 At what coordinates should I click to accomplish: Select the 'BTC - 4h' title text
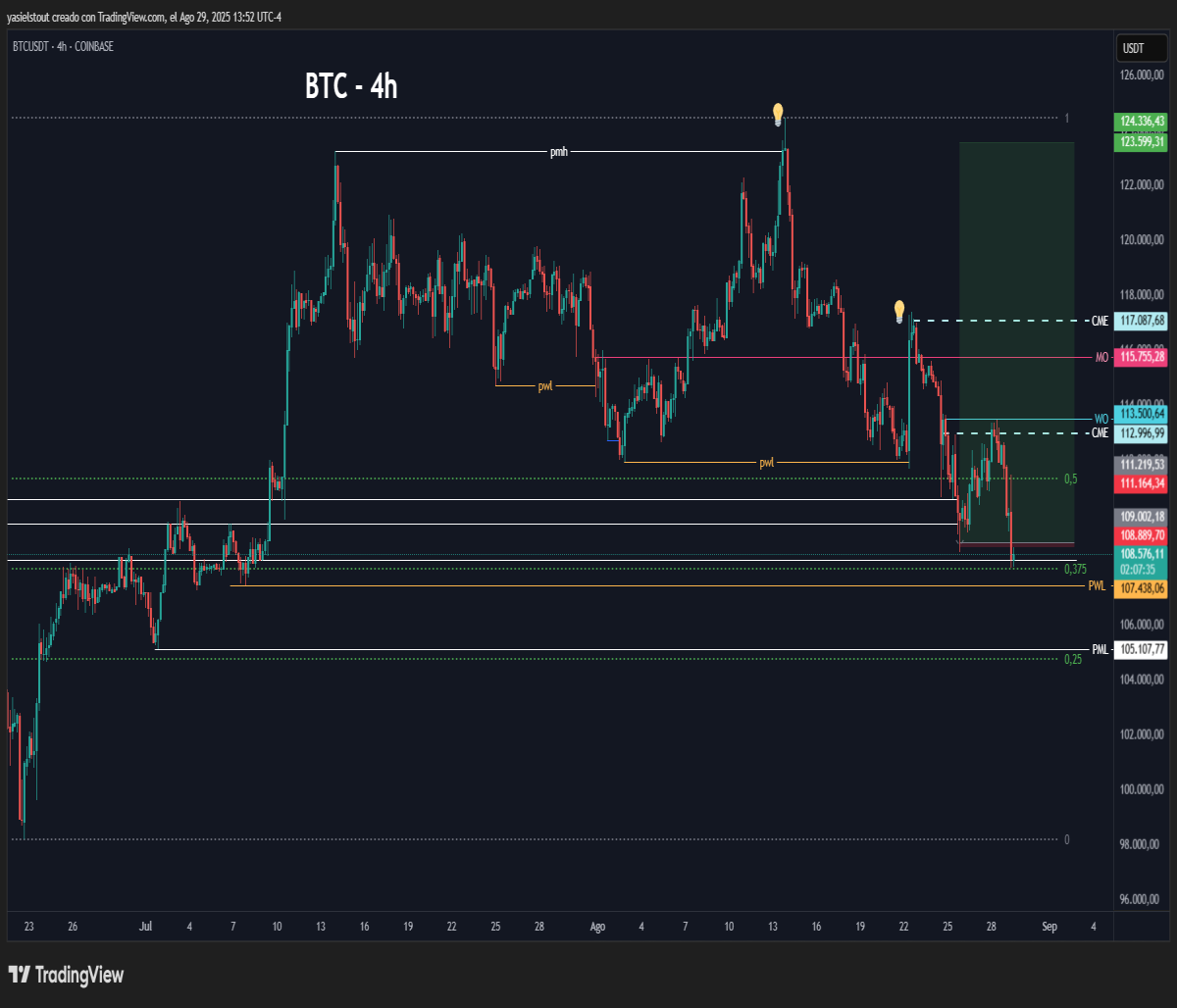[351, 86]
